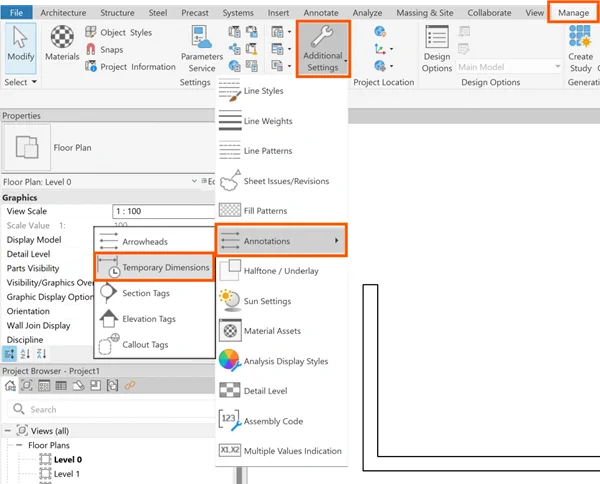600x484 pixels.
Task: Select Callout Tags from the submenu
Action: 154,344
